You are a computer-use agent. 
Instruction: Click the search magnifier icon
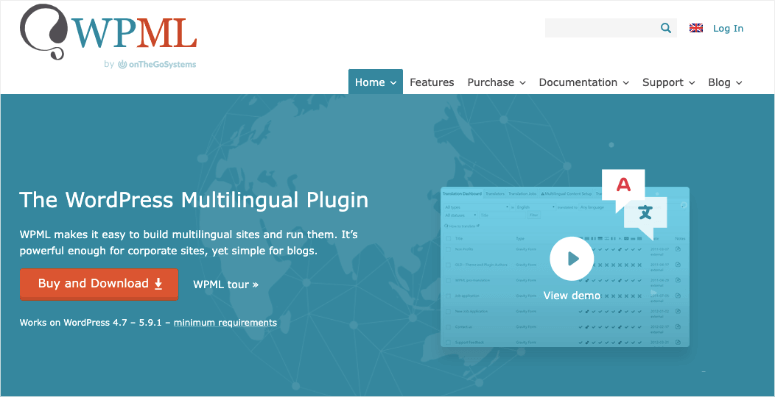point(666,28)
